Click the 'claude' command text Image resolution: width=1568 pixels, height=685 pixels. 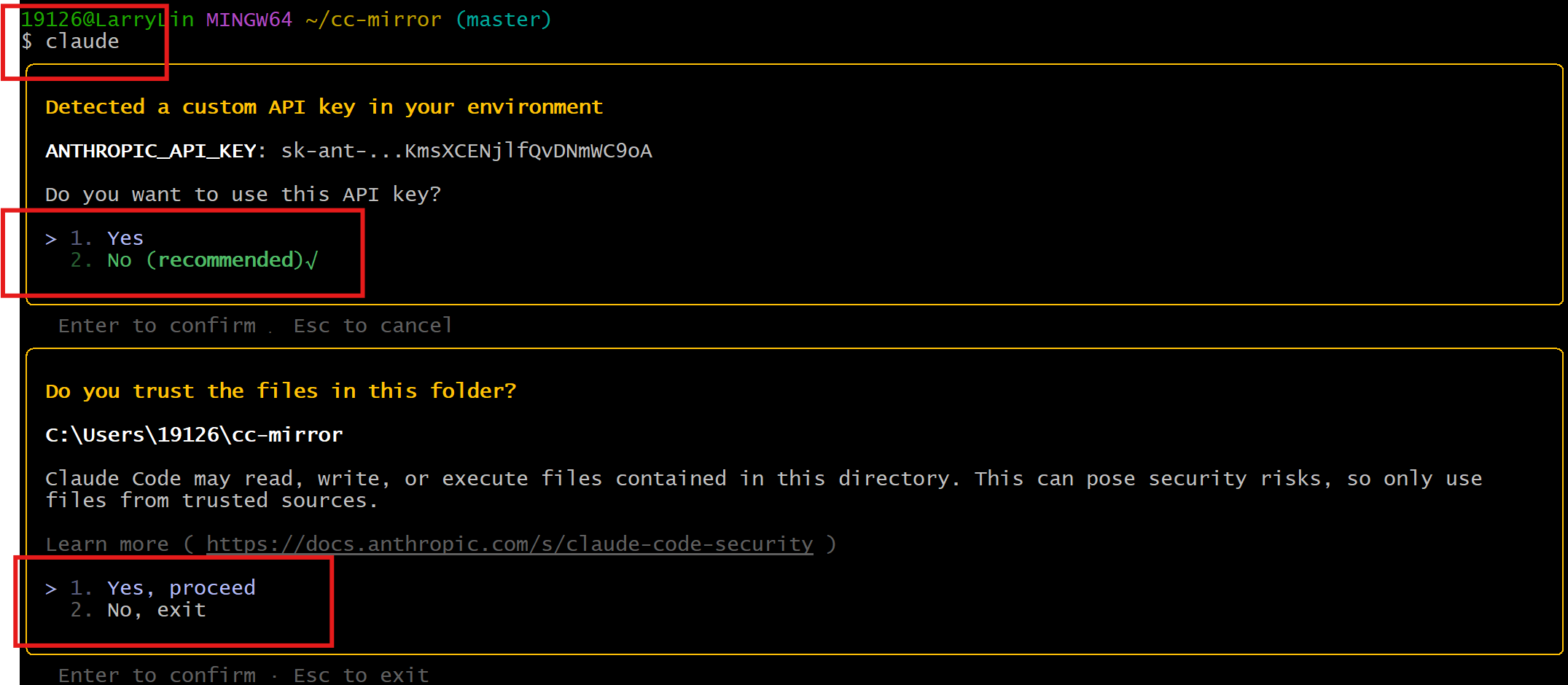pyautogui.click(x=82, y=42)
